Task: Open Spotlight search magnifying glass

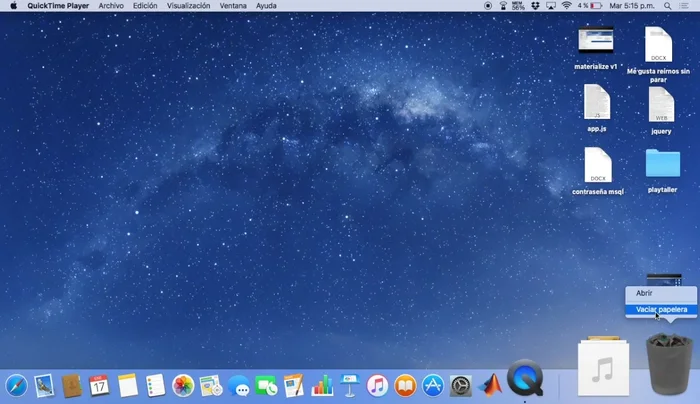Action: tap(667, 6)
